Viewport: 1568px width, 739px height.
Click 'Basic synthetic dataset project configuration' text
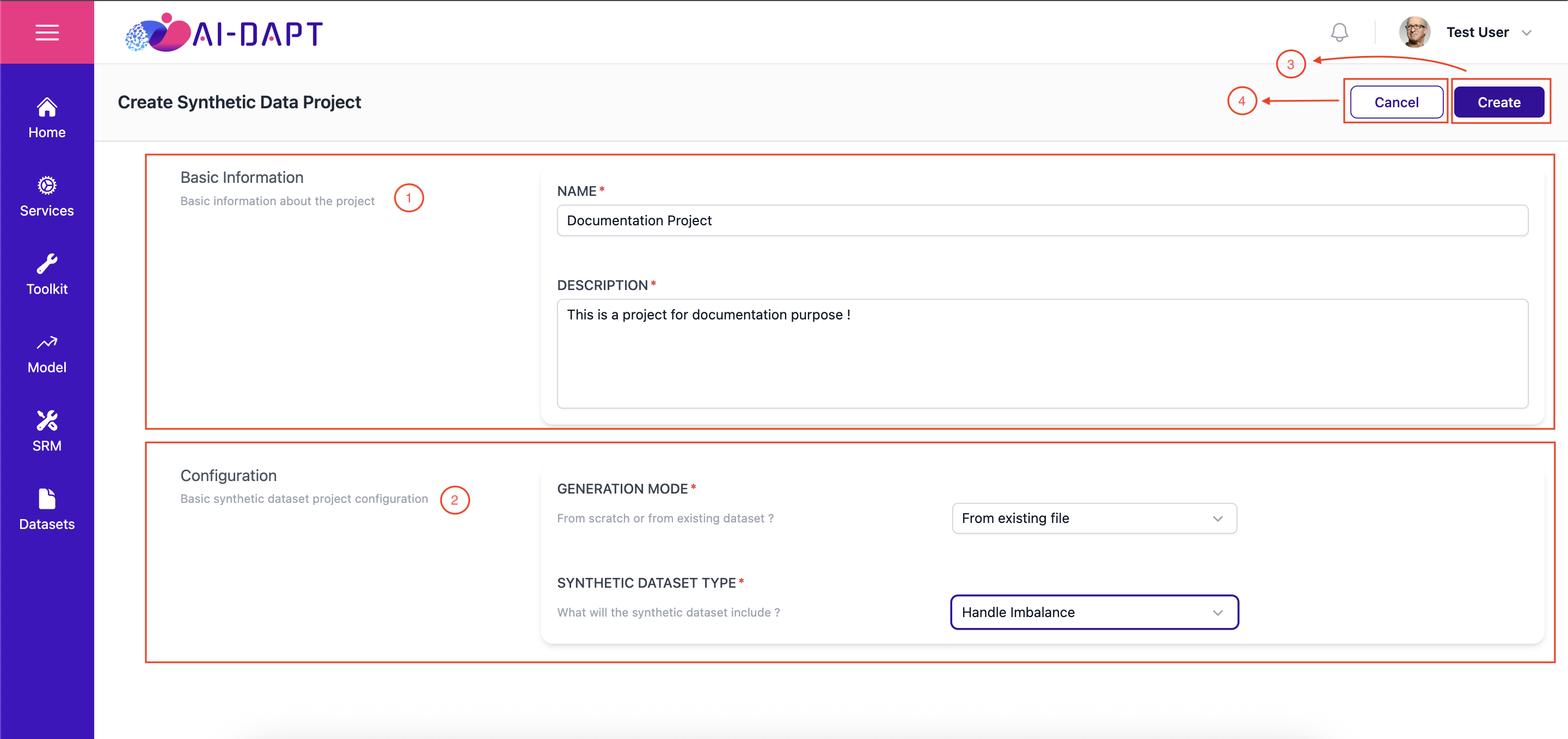tap(304, 499)
